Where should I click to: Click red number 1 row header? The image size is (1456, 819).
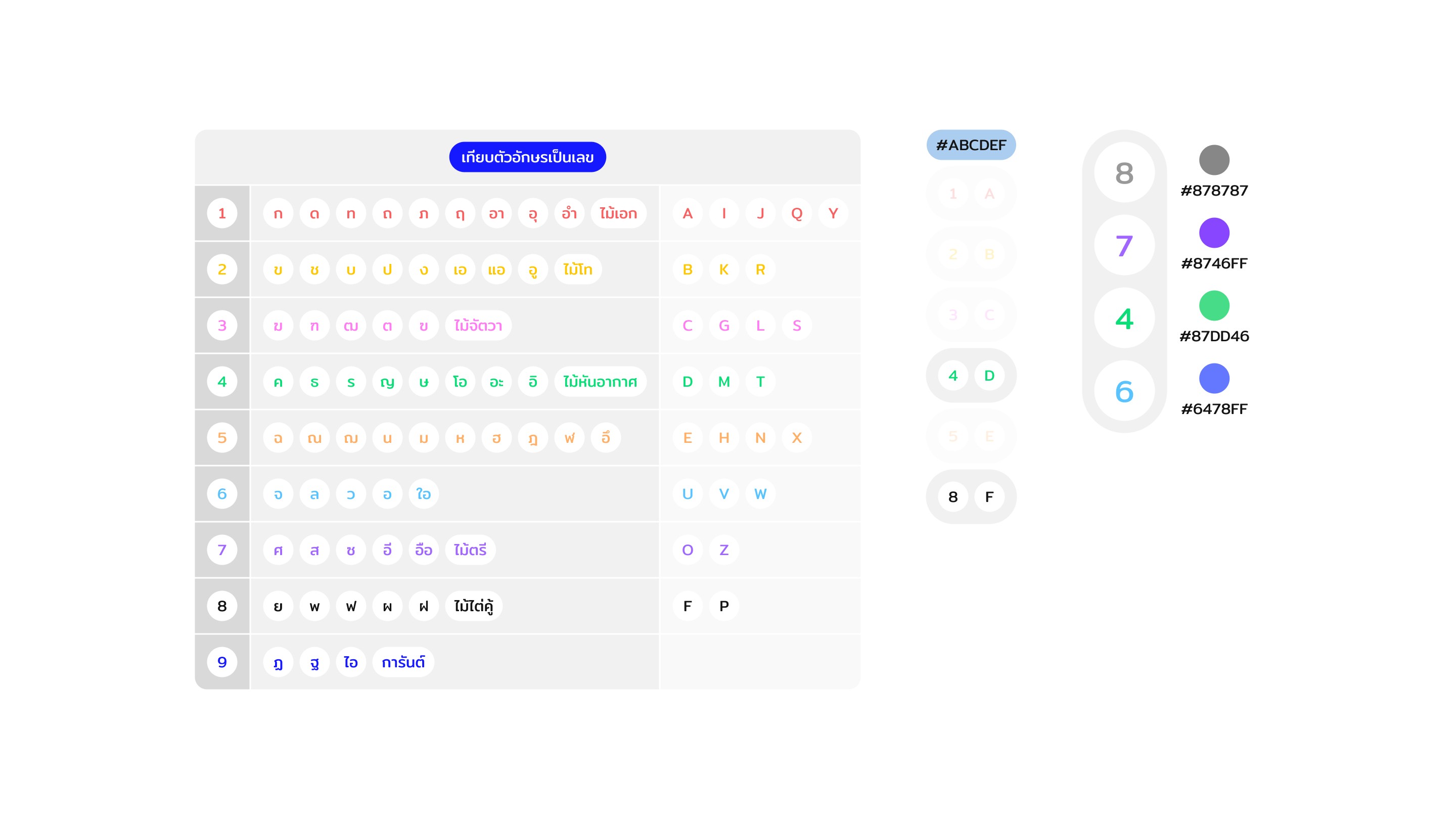pos(221,213)
